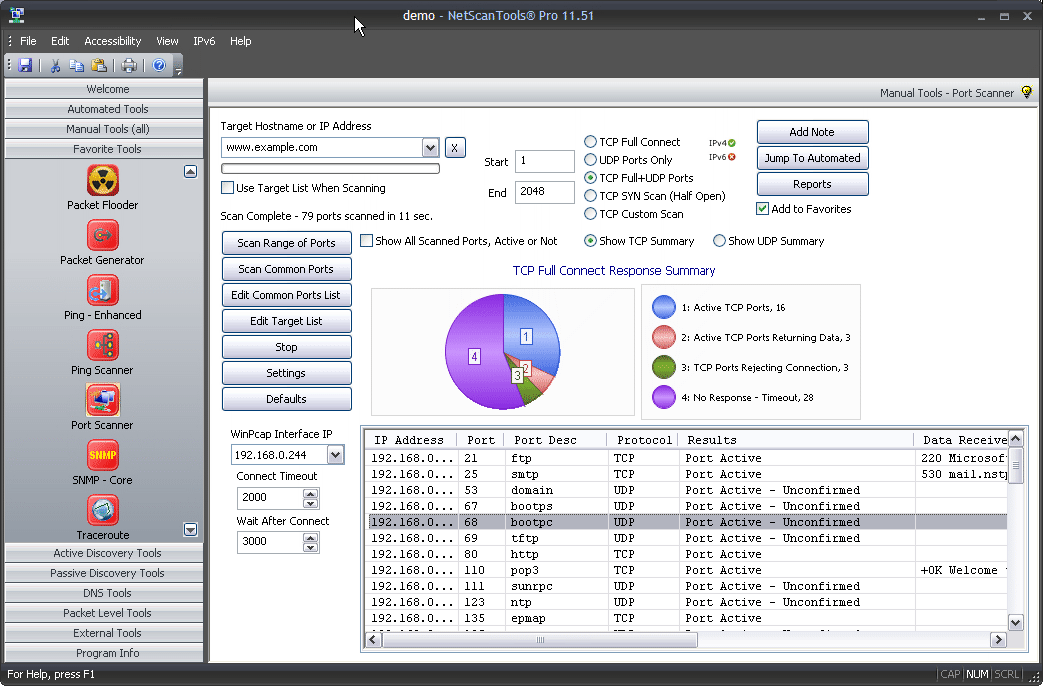Click the End port input field
The height and width of the screenshot is (686, 1043).
tap(545, 192)
